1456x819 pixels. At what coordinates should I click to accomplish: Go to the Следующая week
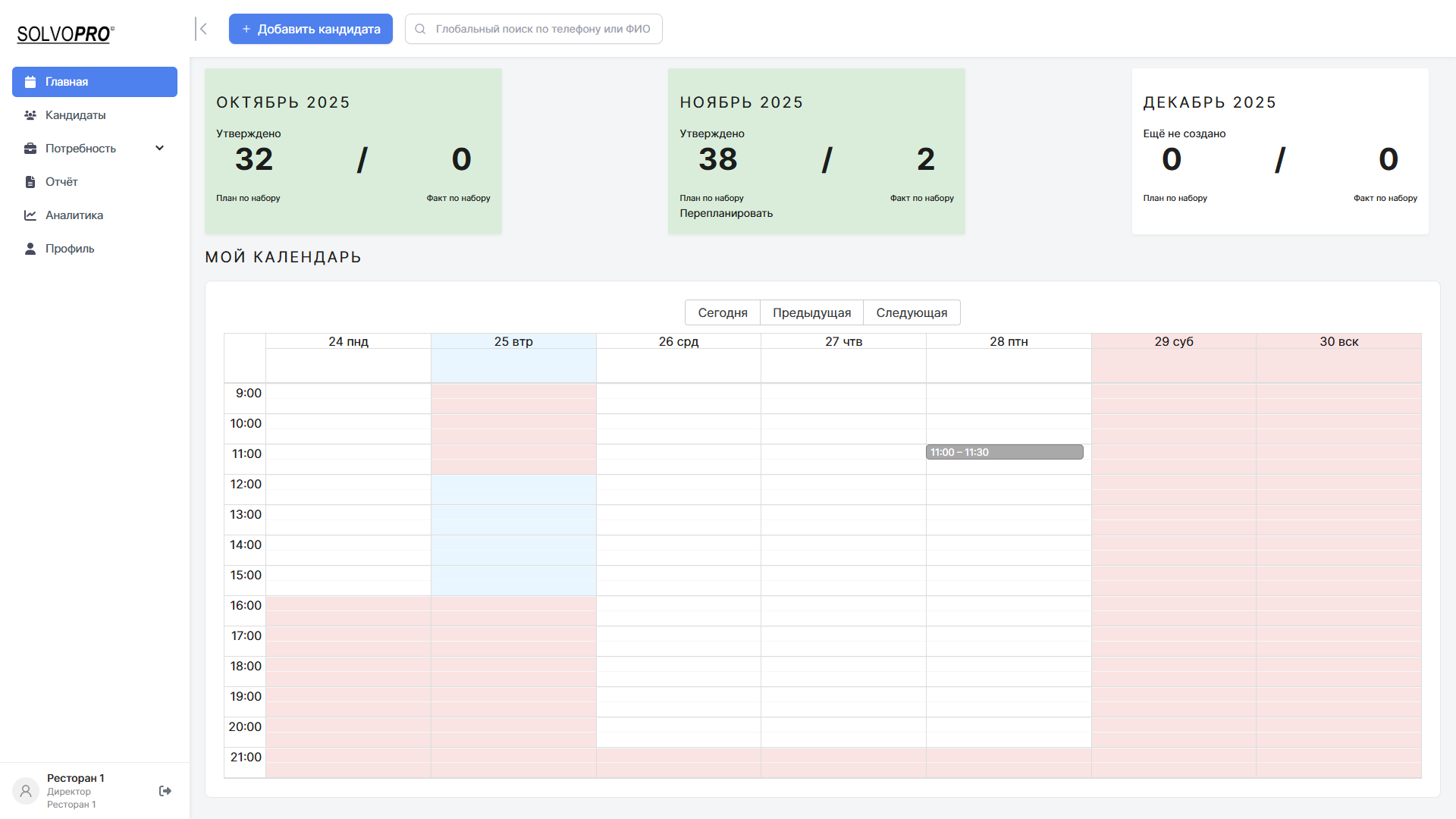(912, 312)
